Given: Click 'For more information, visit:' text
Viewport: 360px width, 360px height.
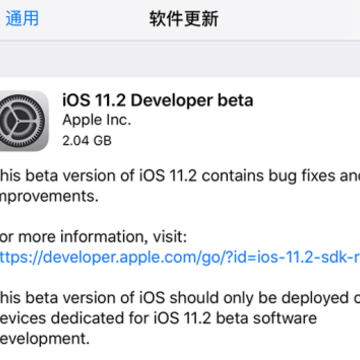Looking at the screenshot, I should click(93, 237).
